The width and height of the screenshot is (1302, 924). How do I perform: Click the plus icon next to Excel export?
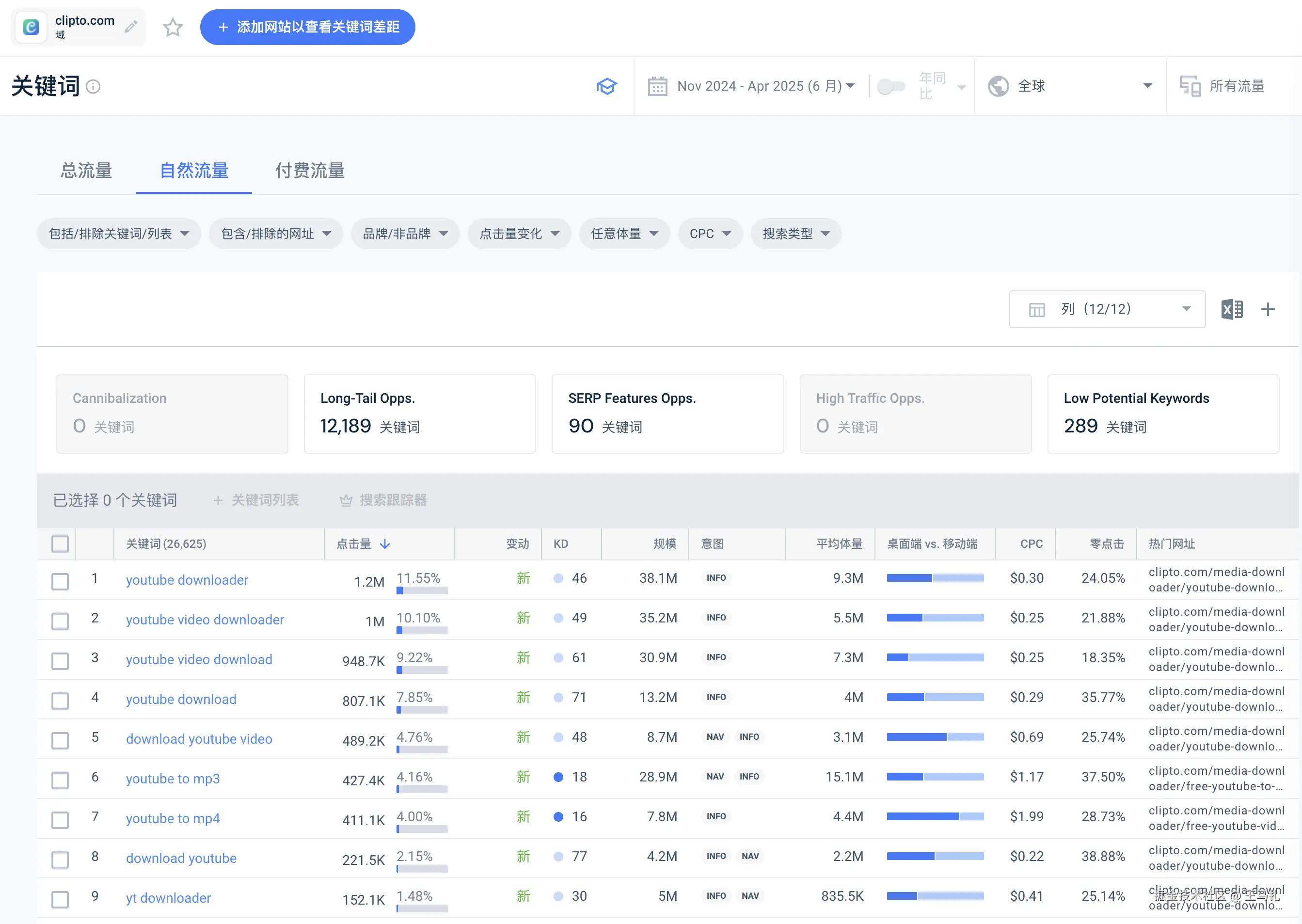(1268, 309)
